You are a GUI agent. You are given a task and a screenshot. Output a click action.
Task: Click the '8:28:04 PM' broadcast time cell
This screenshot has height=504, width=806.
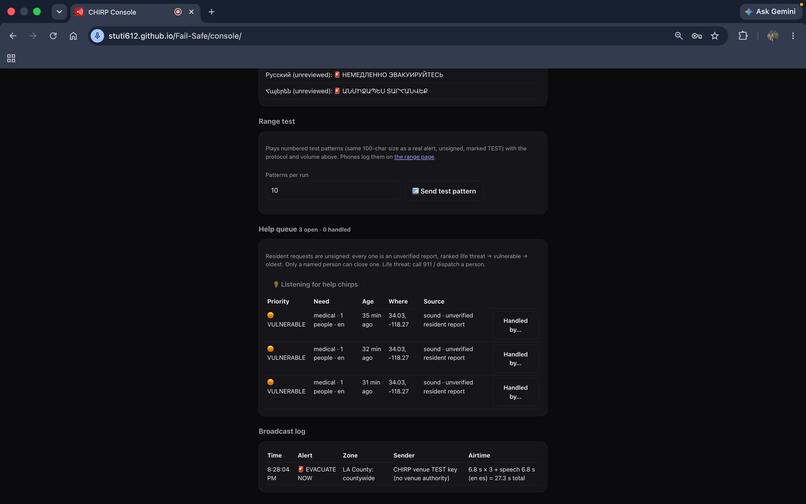[x=278, y=474]
